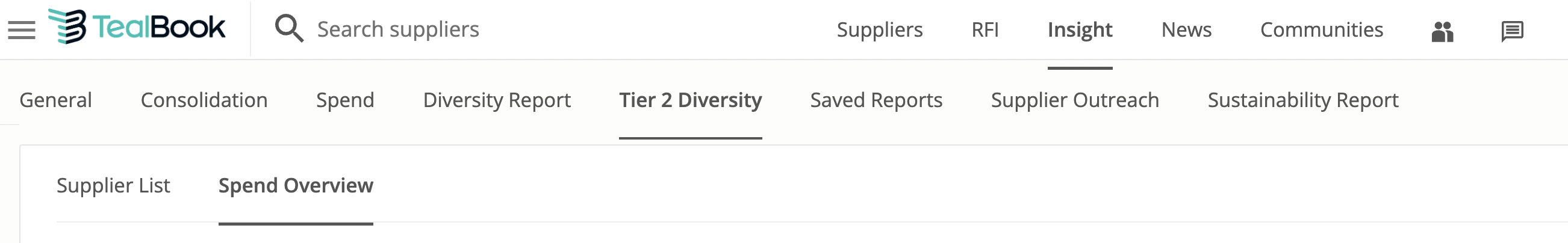Image resolution: width=1568 pixels, height=243 pixels.
Task: Open the News navigation link
Action: (1186, 29)
